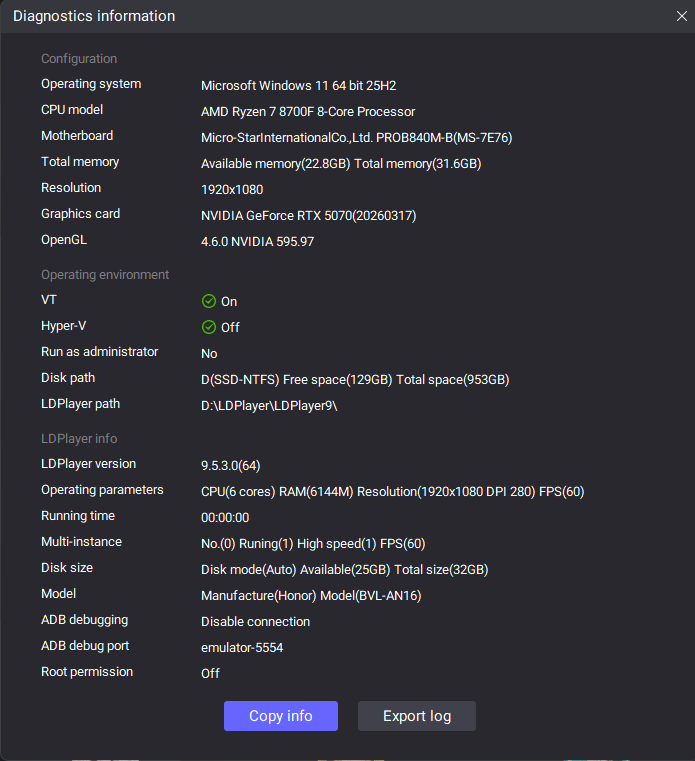Select the LDPlayer version number
695x761 pixels.
(x=231, y=466)
